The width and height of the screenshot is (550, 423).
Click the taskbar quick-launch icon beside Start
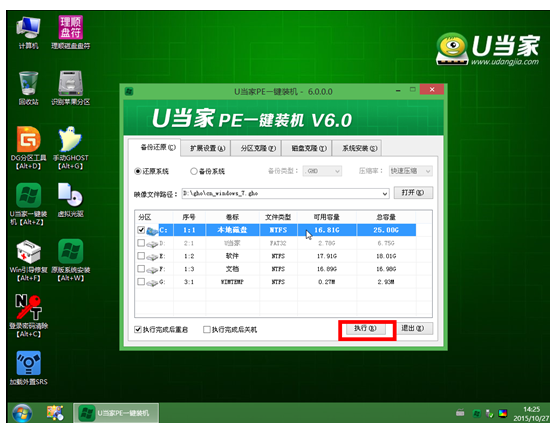(55, 413)
